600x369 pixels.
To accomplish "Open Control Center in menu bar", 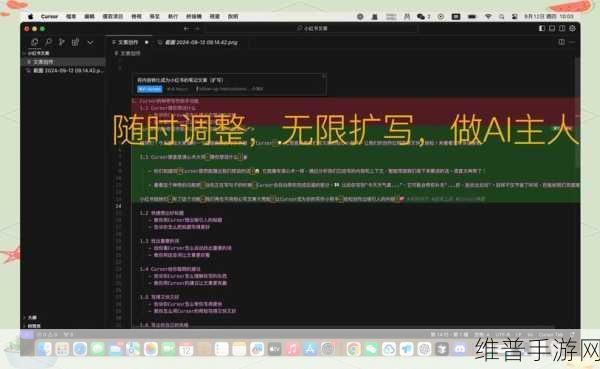I will pos(515,16).
